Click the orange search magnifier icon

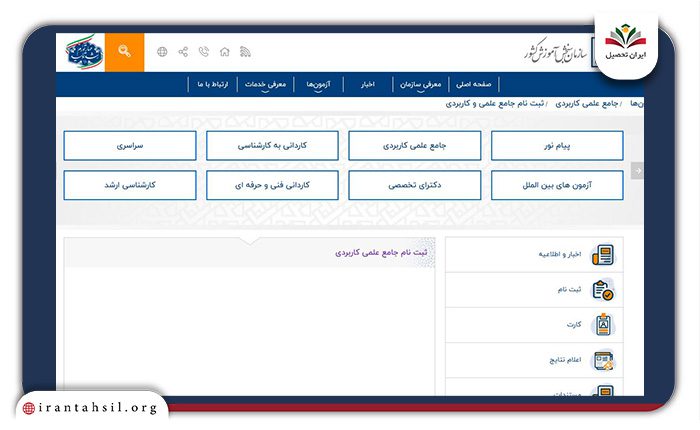point(125,52)
